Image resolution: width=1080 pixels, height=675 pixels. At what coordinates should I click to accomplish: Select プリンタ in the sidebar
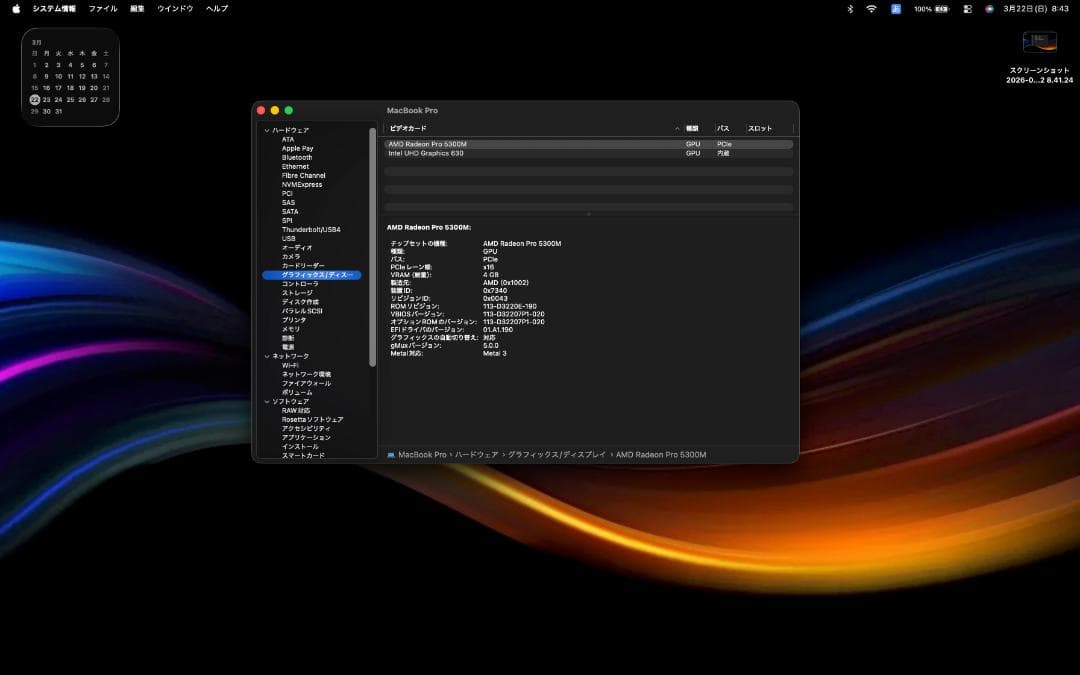(294, 320)
